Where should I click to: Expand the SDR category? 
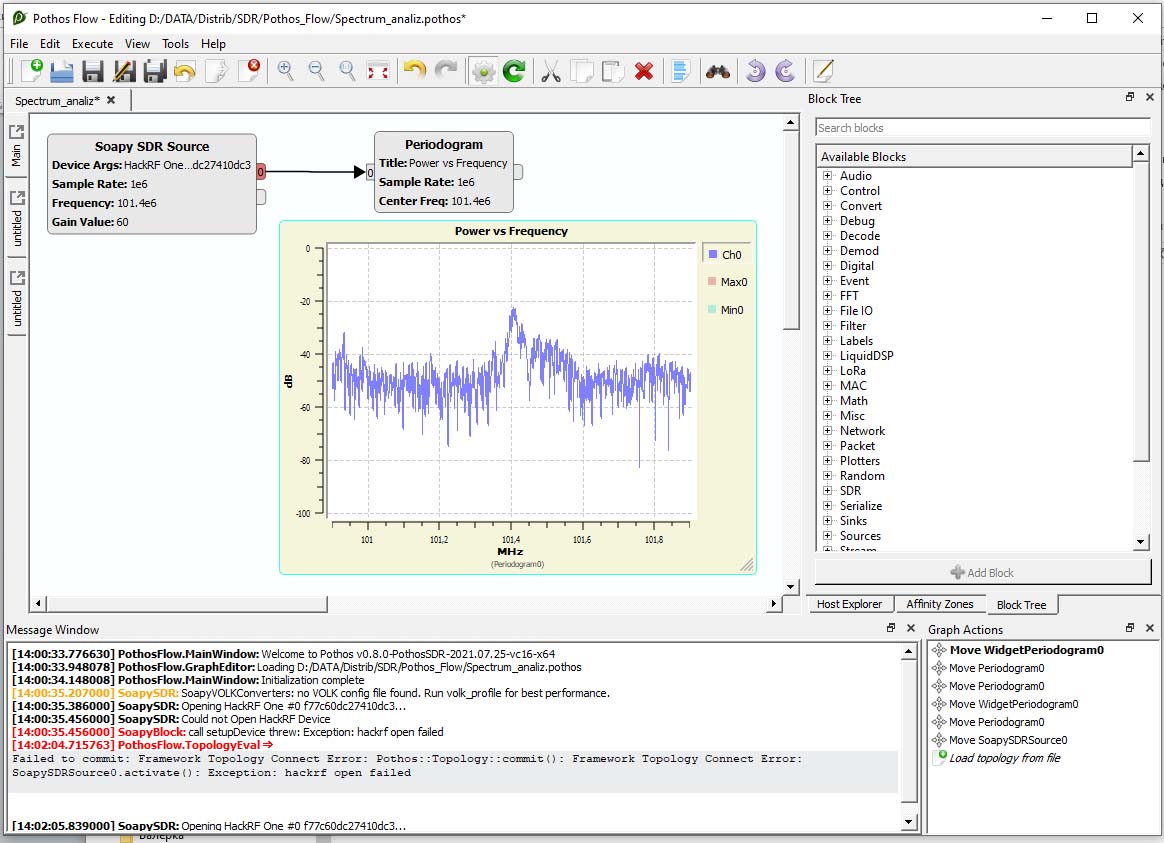point(828,491)
